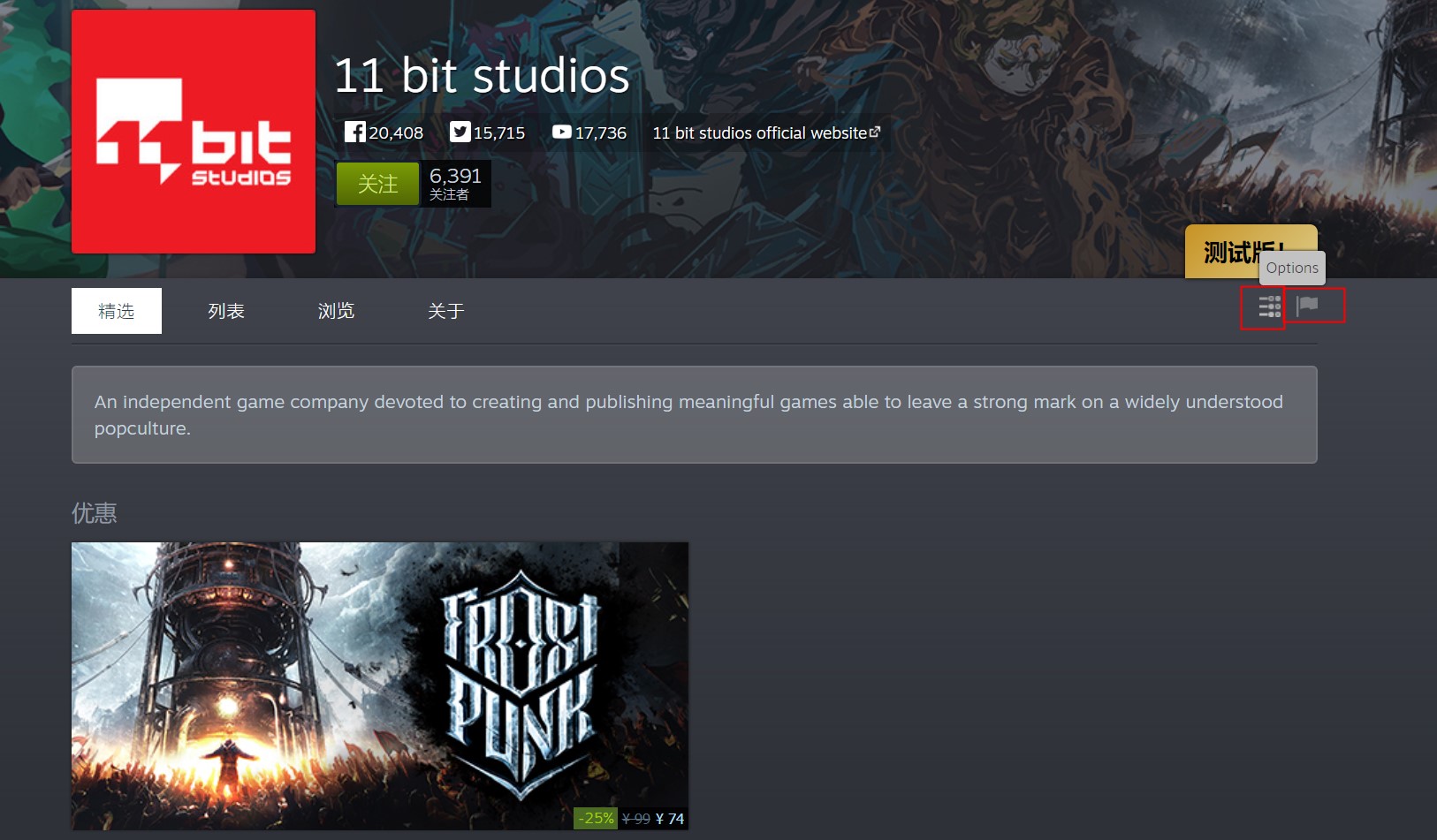Visit the 11 bit studios official website link
This screenshot has height=840, width=1437.
[759, 133]
